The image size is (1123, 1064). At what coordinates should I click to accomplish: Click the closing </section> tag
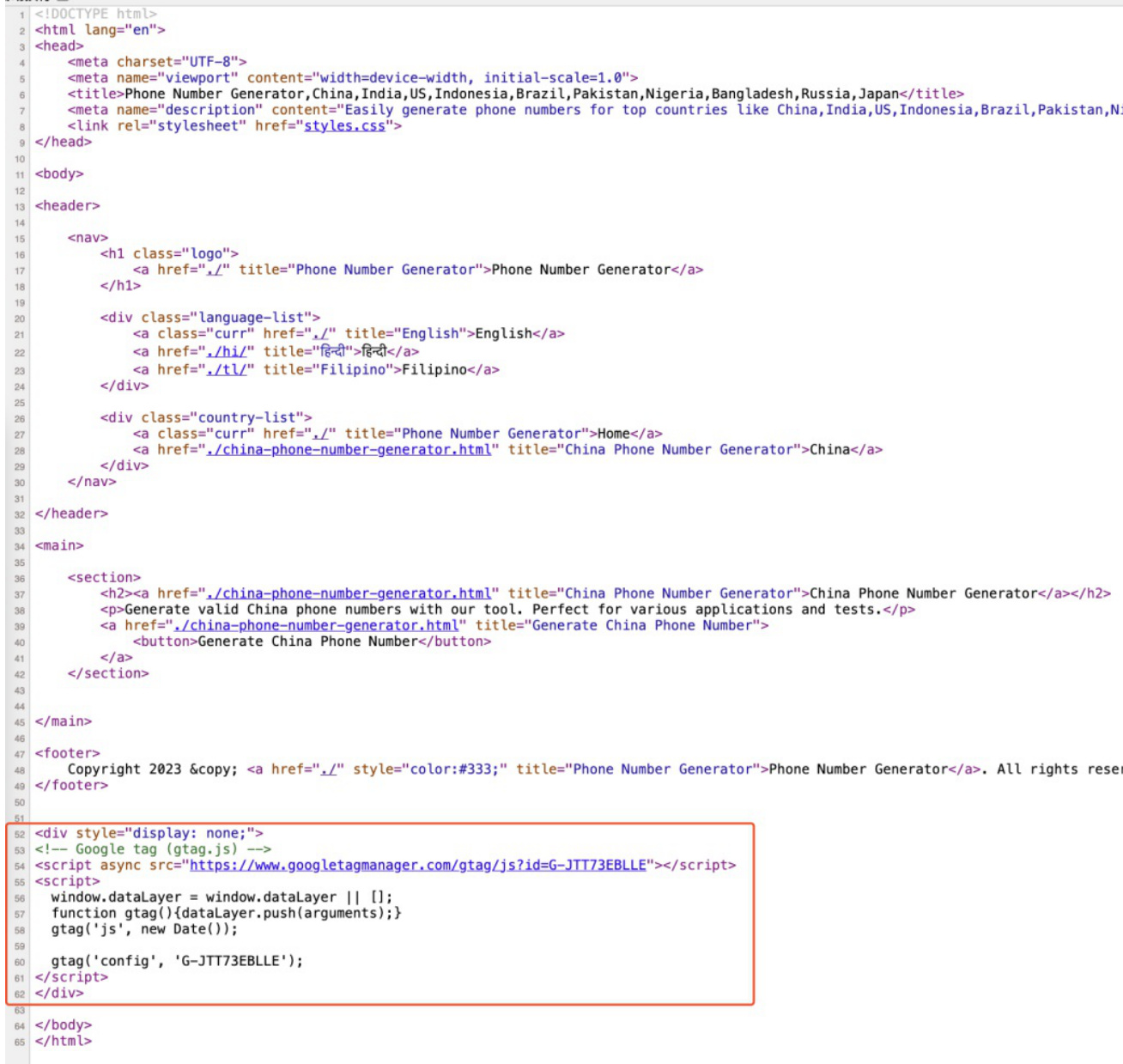point(108,674)
